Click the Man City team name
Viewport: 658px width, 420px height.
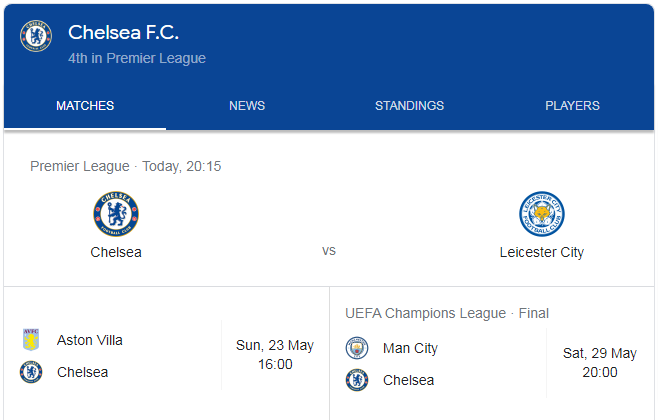[410, 348]
